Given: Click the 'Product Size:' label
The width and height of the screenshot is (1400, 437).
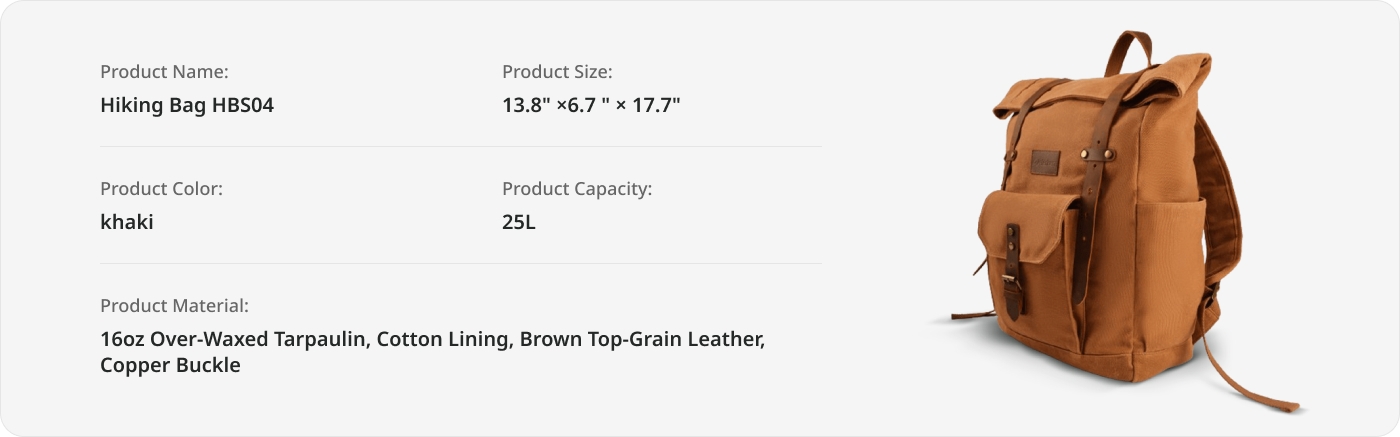Looking at the screenshot, I should pyautogui.click(x=557, y=71).
